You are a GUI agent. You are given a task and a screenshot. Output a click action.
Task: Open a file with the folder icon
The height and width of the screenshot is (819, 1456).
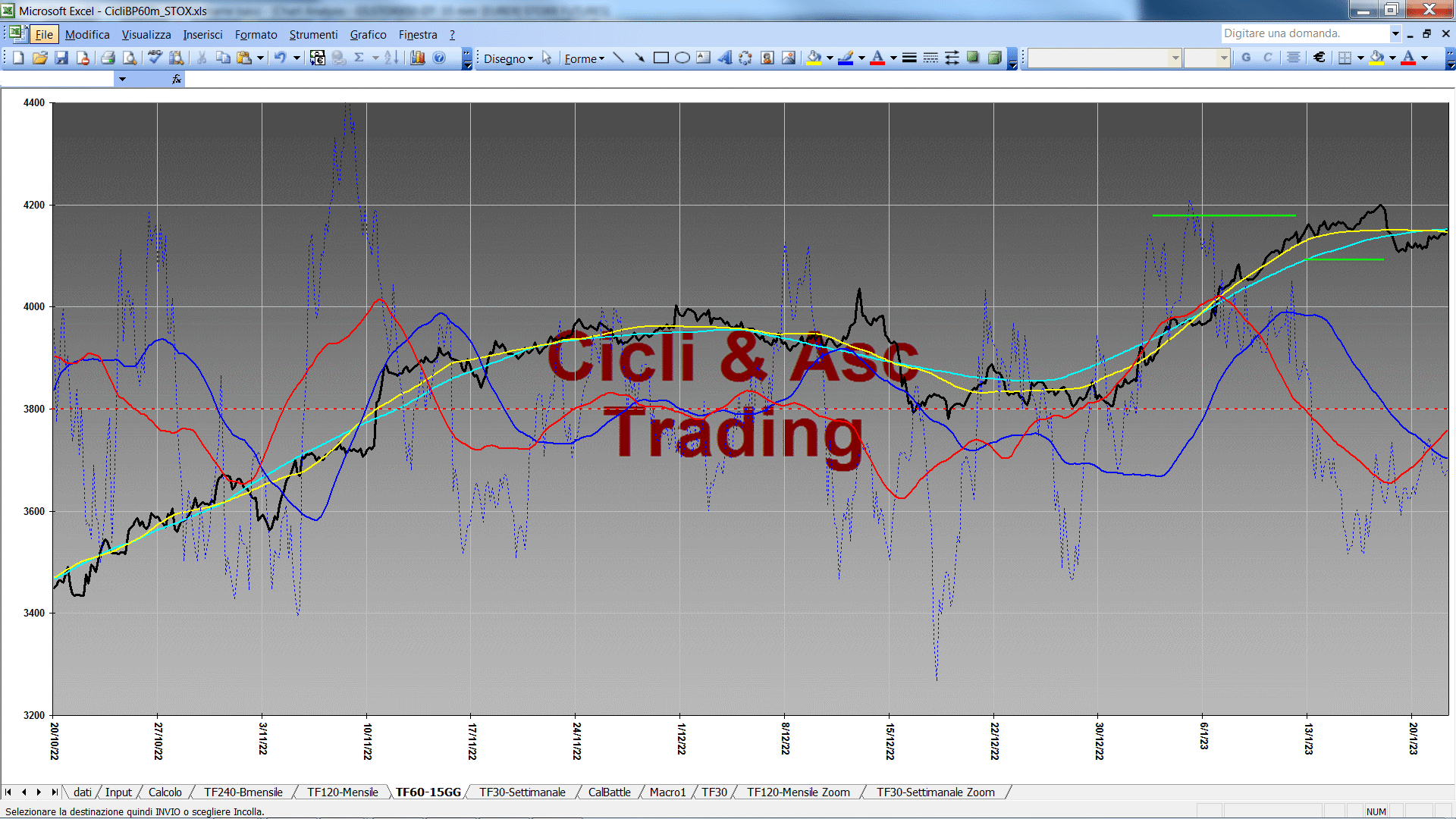click(x=40, y=58)
